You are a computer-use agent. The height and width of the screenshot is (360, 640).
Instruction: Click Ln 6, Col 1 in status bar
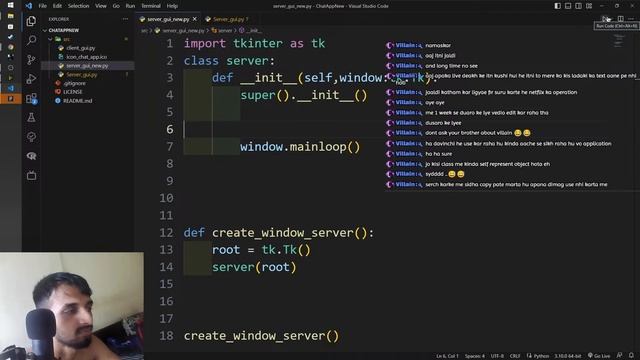(447, 356)
